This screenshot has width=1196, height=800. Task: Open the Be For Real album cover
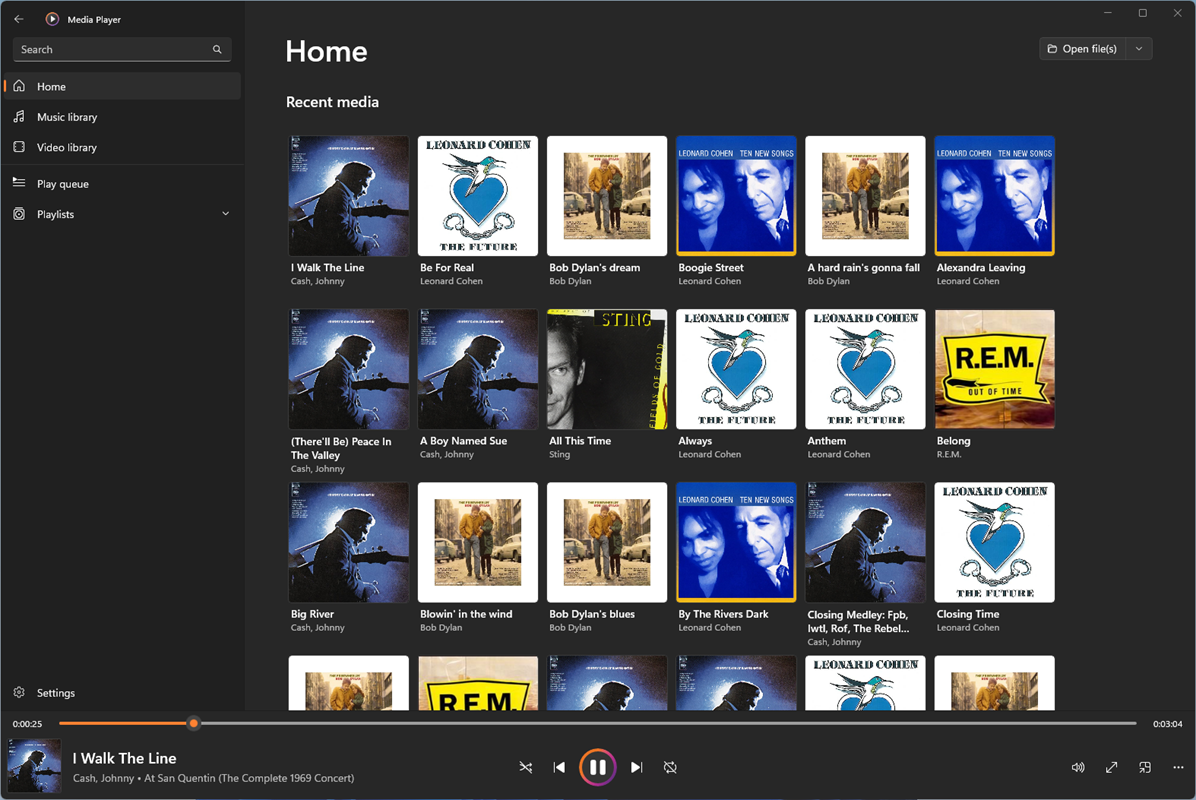click(477, 196)
